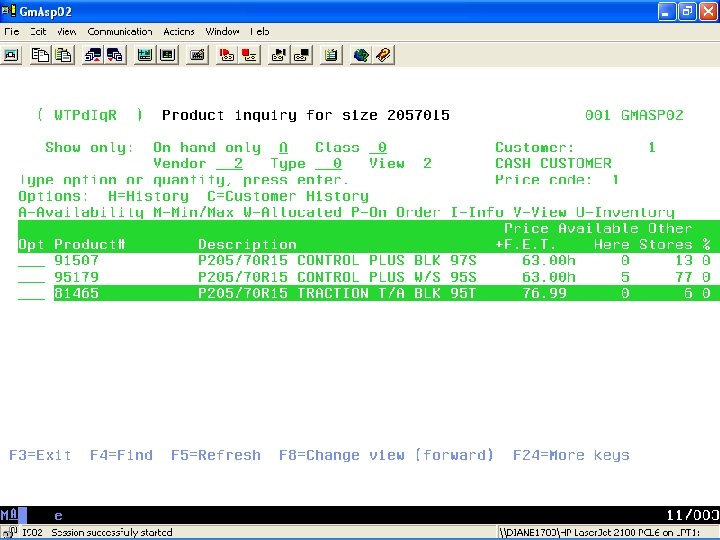Click the Paste clipboard toolbar icon

pyautogui.click(x=63, y=55)
